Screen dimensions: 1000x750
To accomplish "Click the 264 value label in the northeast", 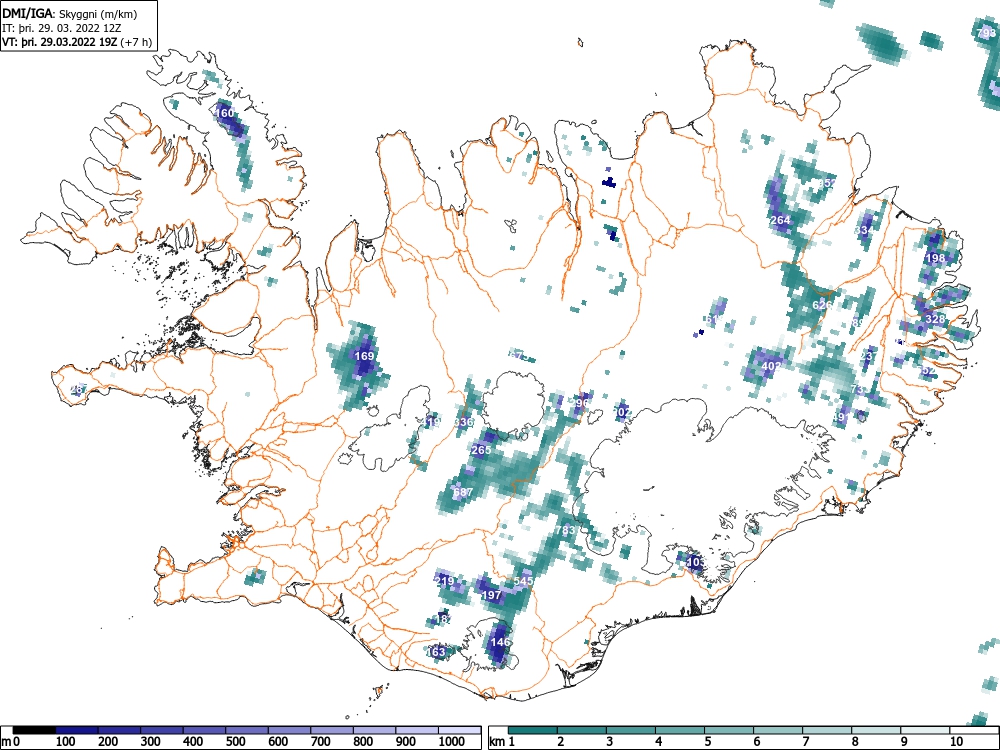I will tap(781, 220).
